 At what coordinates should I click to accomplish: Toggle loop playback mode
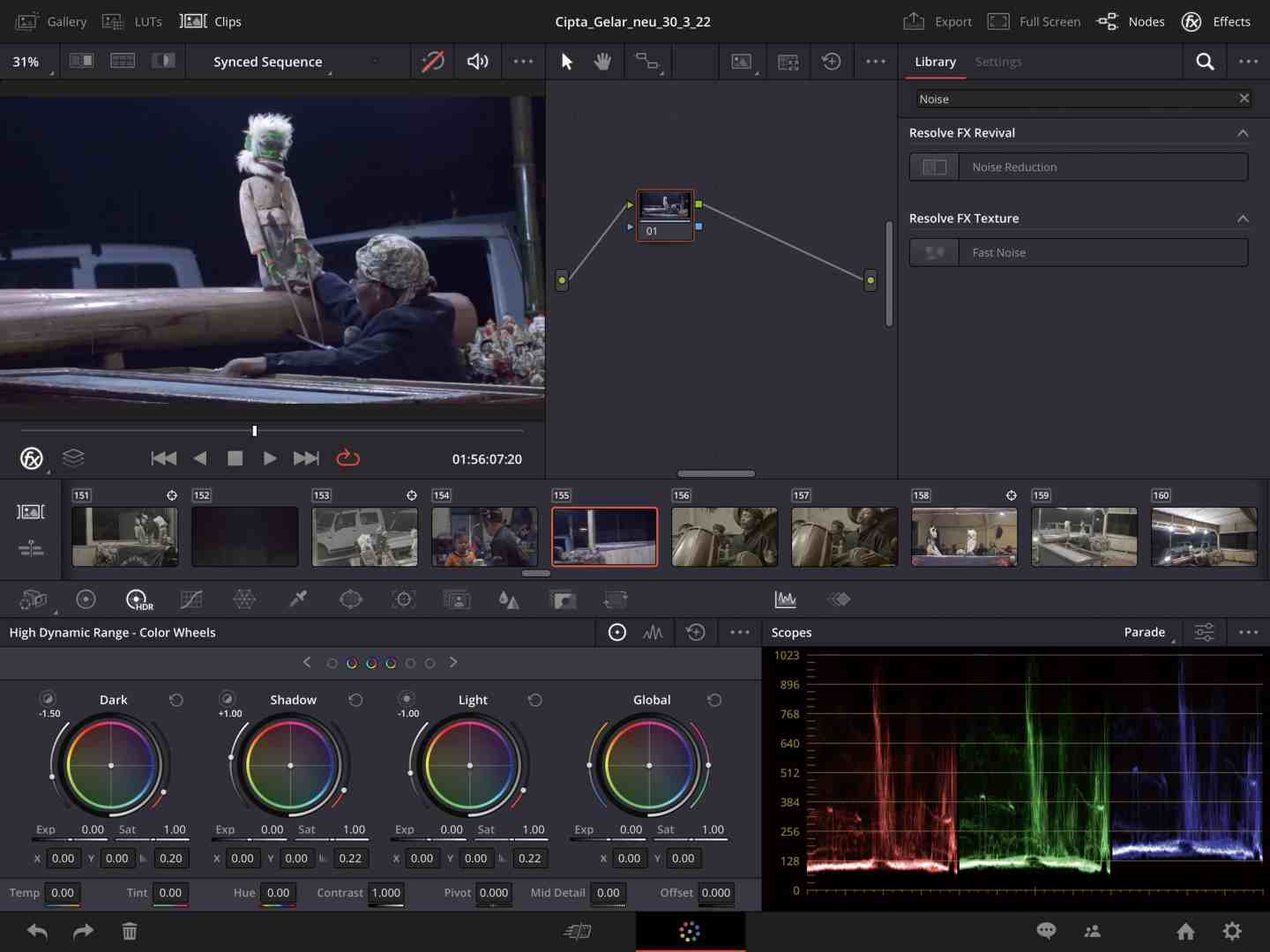[348, 458]
